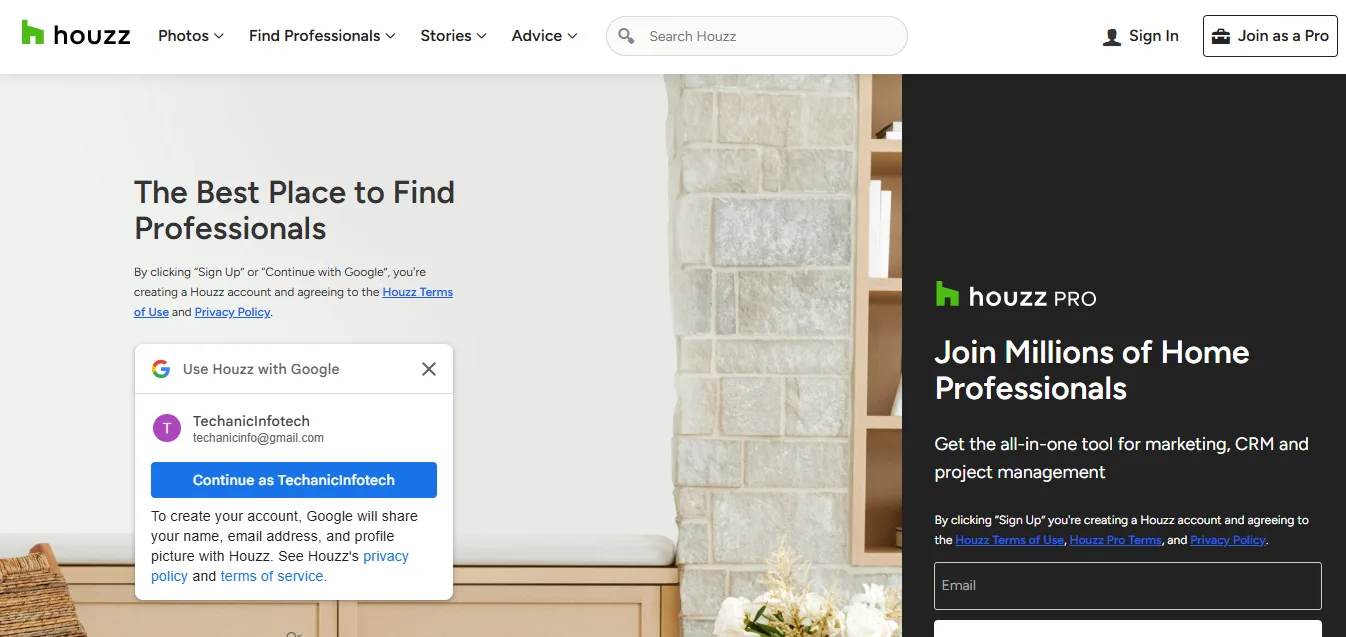Viewport: 1346px width, 637px height.
Task: Open the Advice menu
Action: click(544, 36)
